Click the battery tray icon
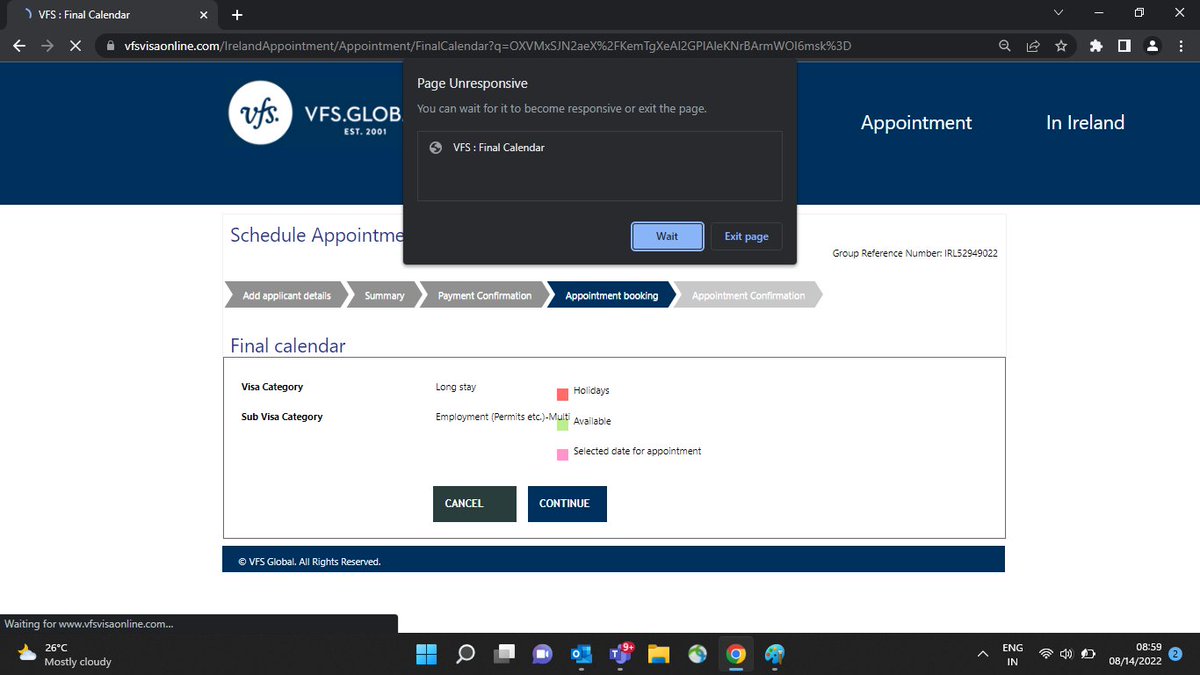 pyautogui.click(x=1088, y=654)
